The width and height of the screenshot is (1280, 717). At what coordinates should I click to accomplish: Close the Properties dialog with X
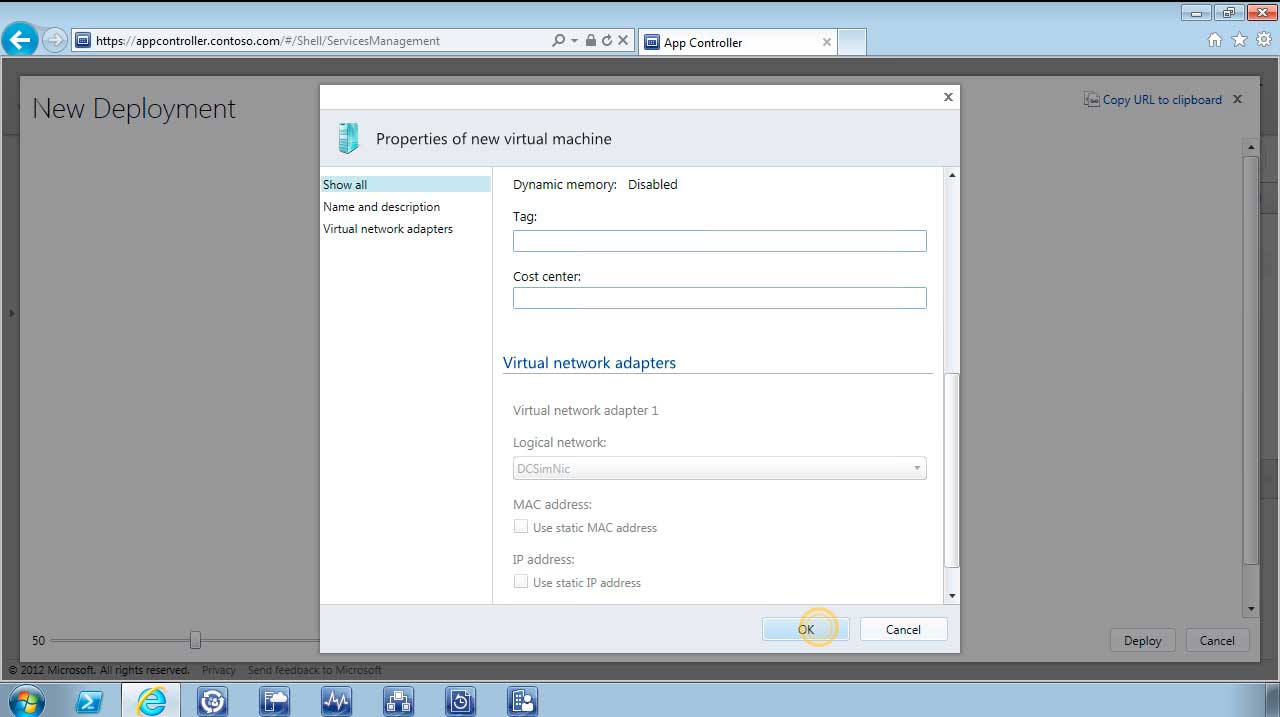948,97
